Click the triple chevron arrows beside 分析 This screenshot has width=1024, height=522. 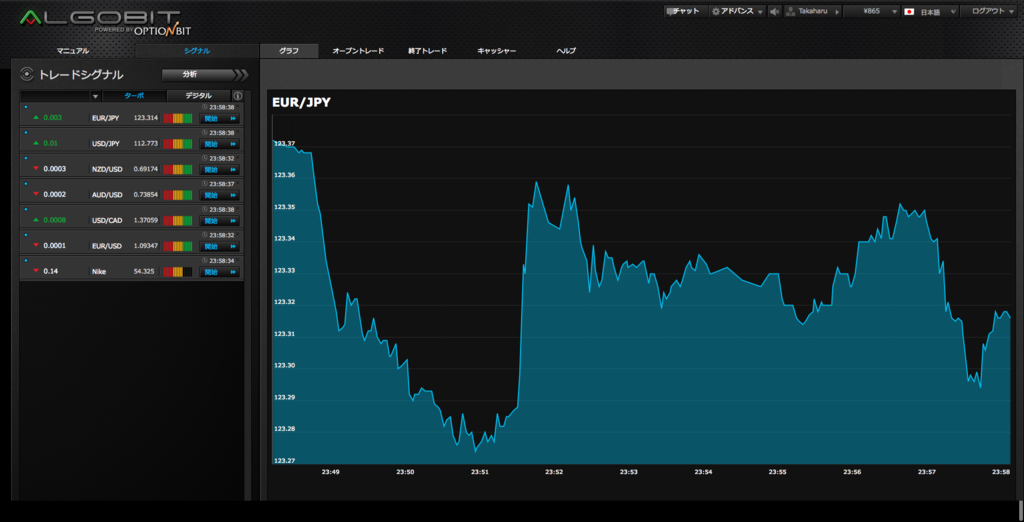point(242,74)
